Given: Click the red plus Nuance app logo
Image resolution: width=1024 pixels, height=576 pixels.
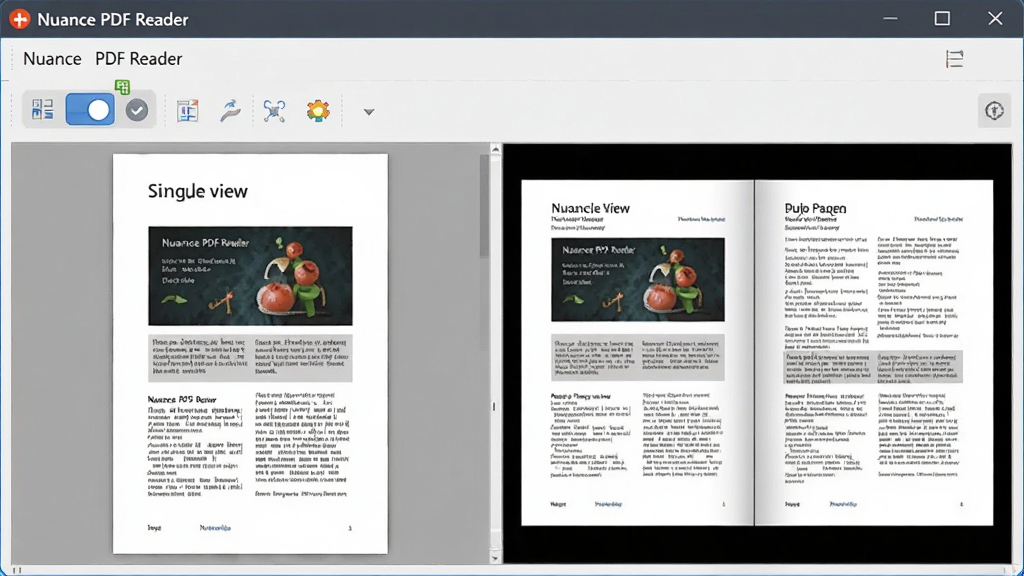Looking at the screenshot, I should [20, 19].
